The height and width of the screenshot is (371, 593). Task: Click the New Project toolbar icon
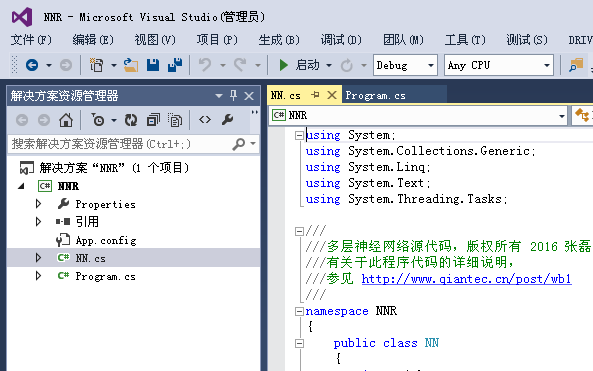96,65
